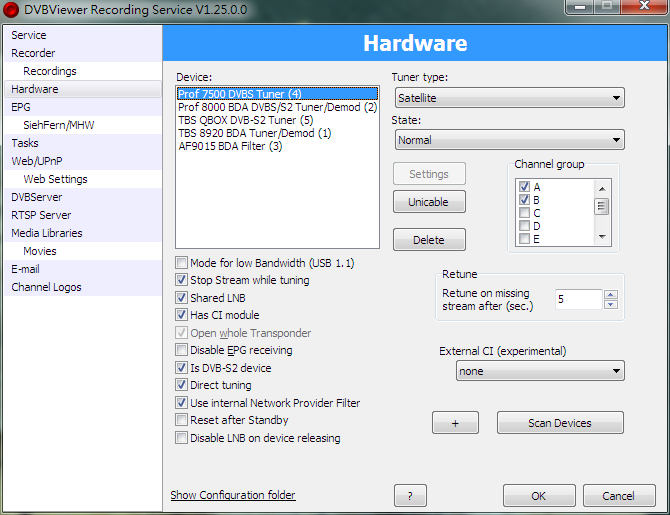Toggle Stop Stream while tuning checkbox
The width and height of the screenshot is (670, 515).
coord(181,280)
